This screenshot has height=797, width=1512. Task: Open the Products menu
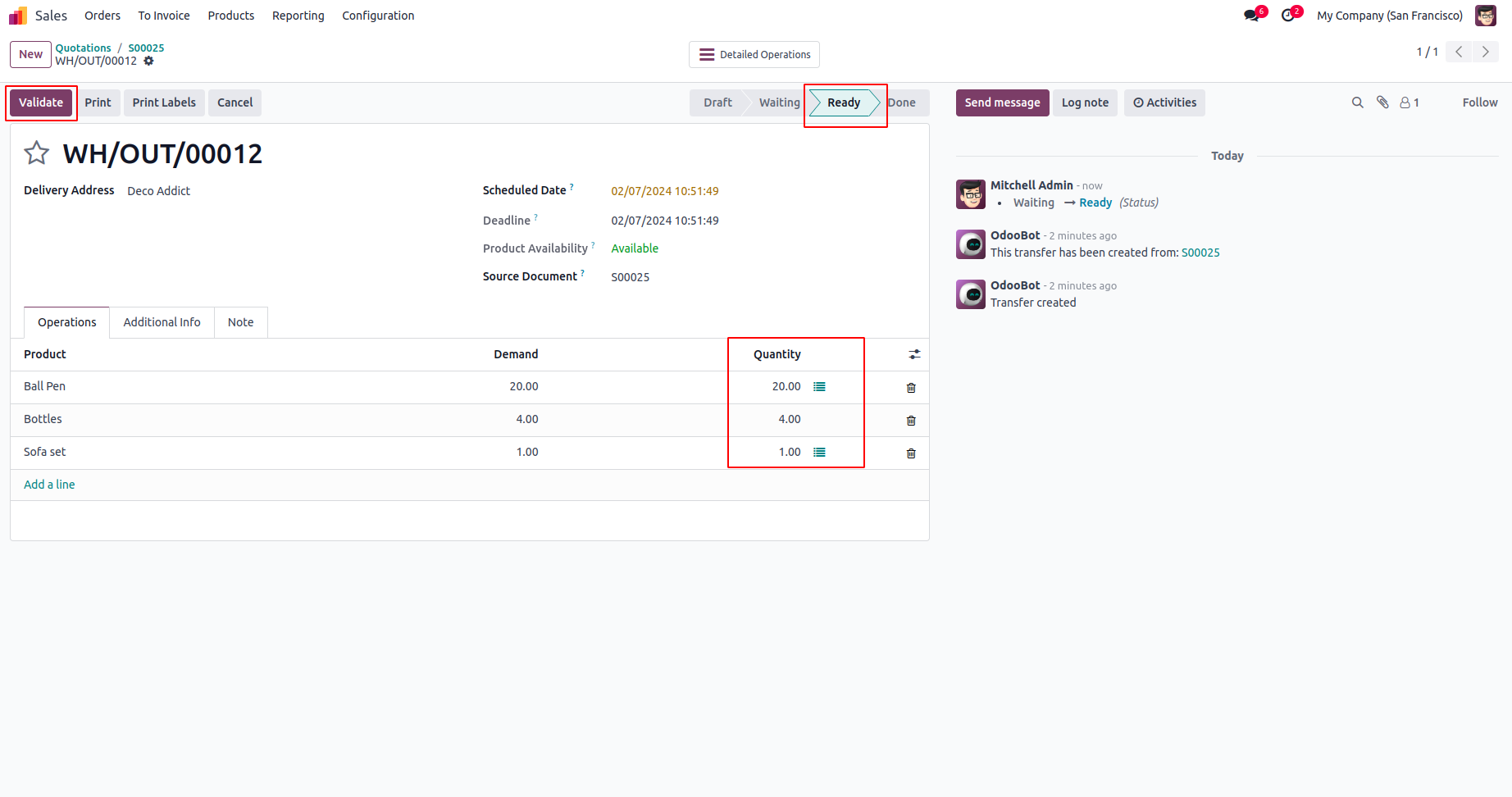pos(231,16)
